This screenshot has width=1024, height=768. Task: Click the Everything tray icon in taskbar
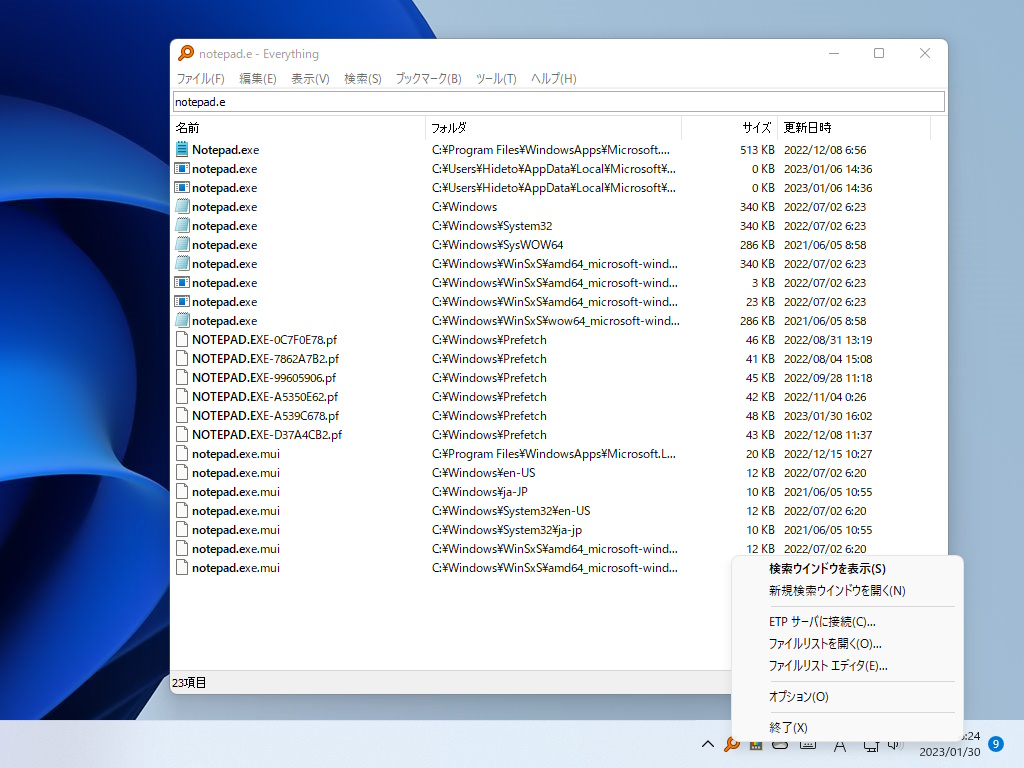click(731, 744)
